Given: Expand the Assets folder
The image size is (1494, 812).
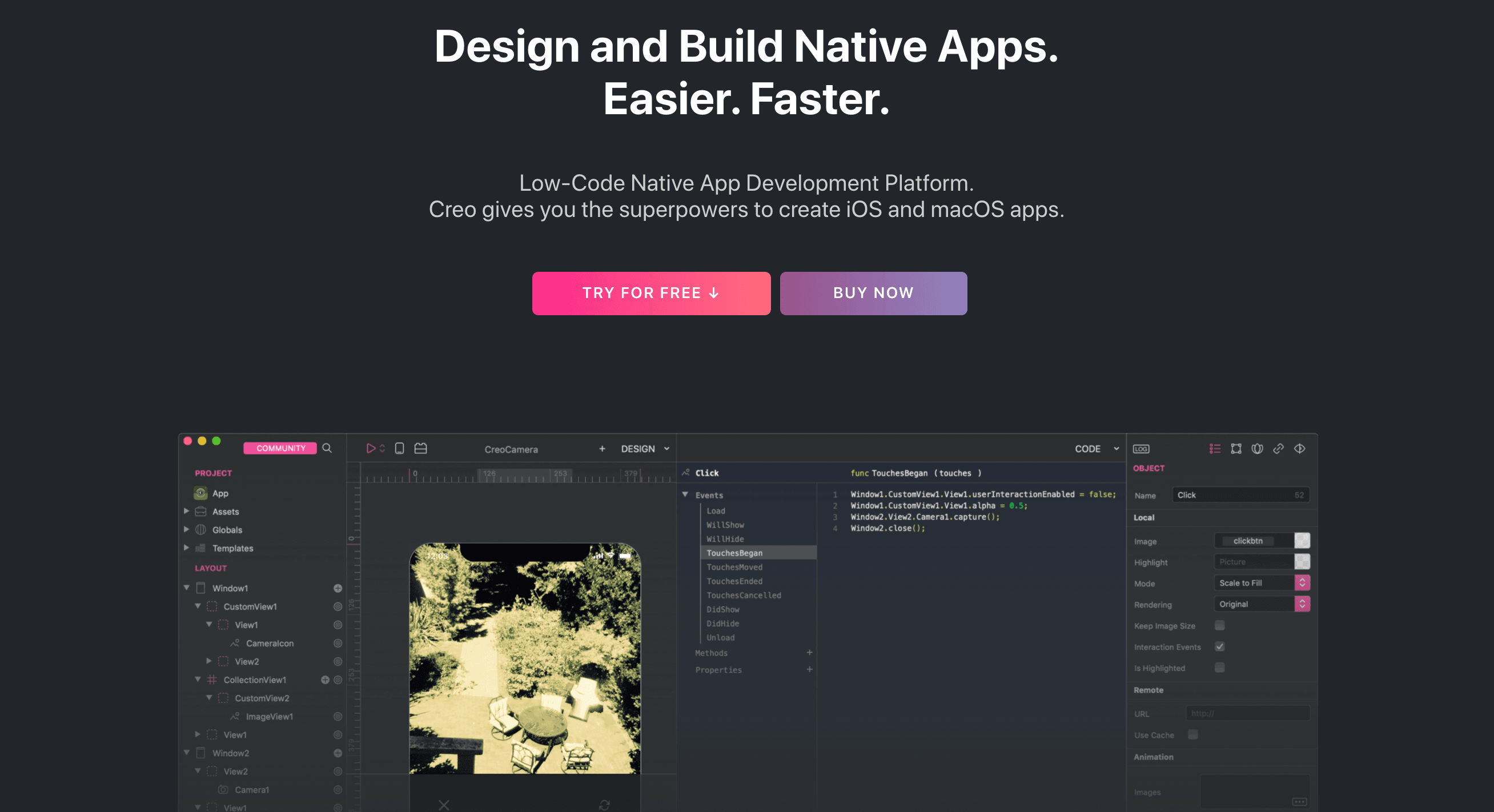Looking at the screenshot, I should pyautogui.click(x=186, y=511).
